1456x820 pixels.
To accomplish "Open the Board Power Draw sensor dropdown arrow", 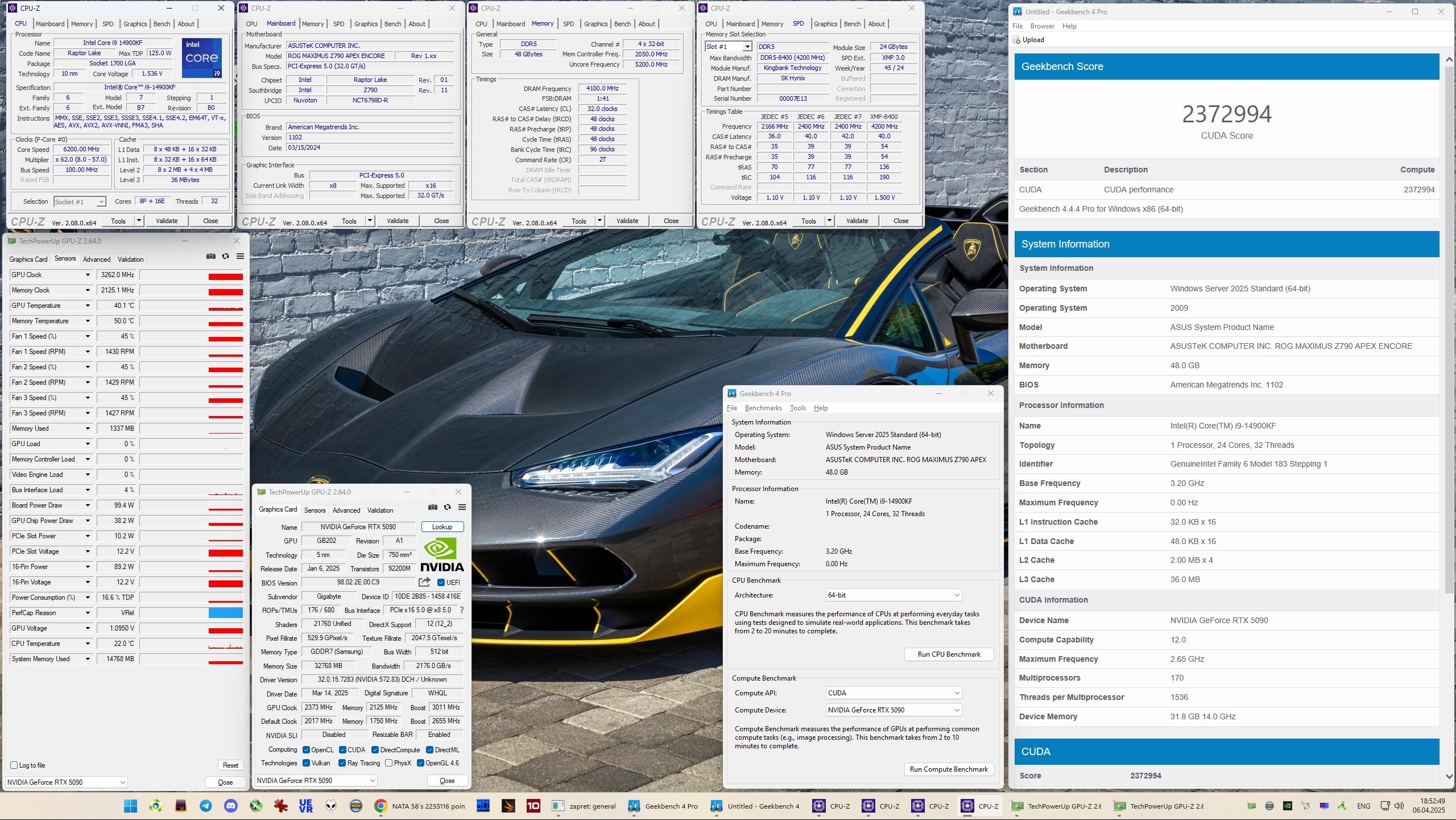I will (88, 505).
